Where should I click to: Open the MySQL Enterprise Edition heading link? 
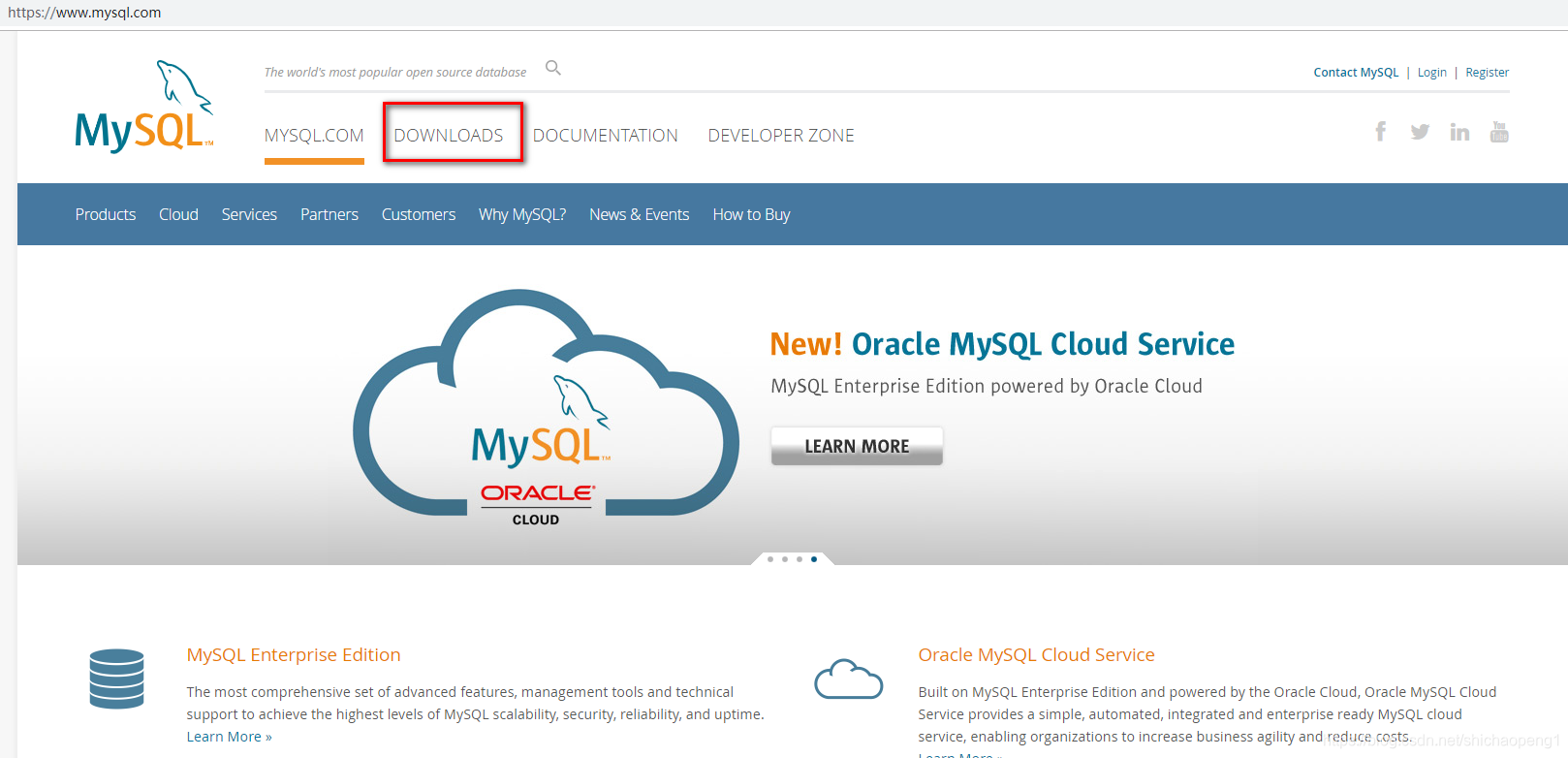(294, 655)
